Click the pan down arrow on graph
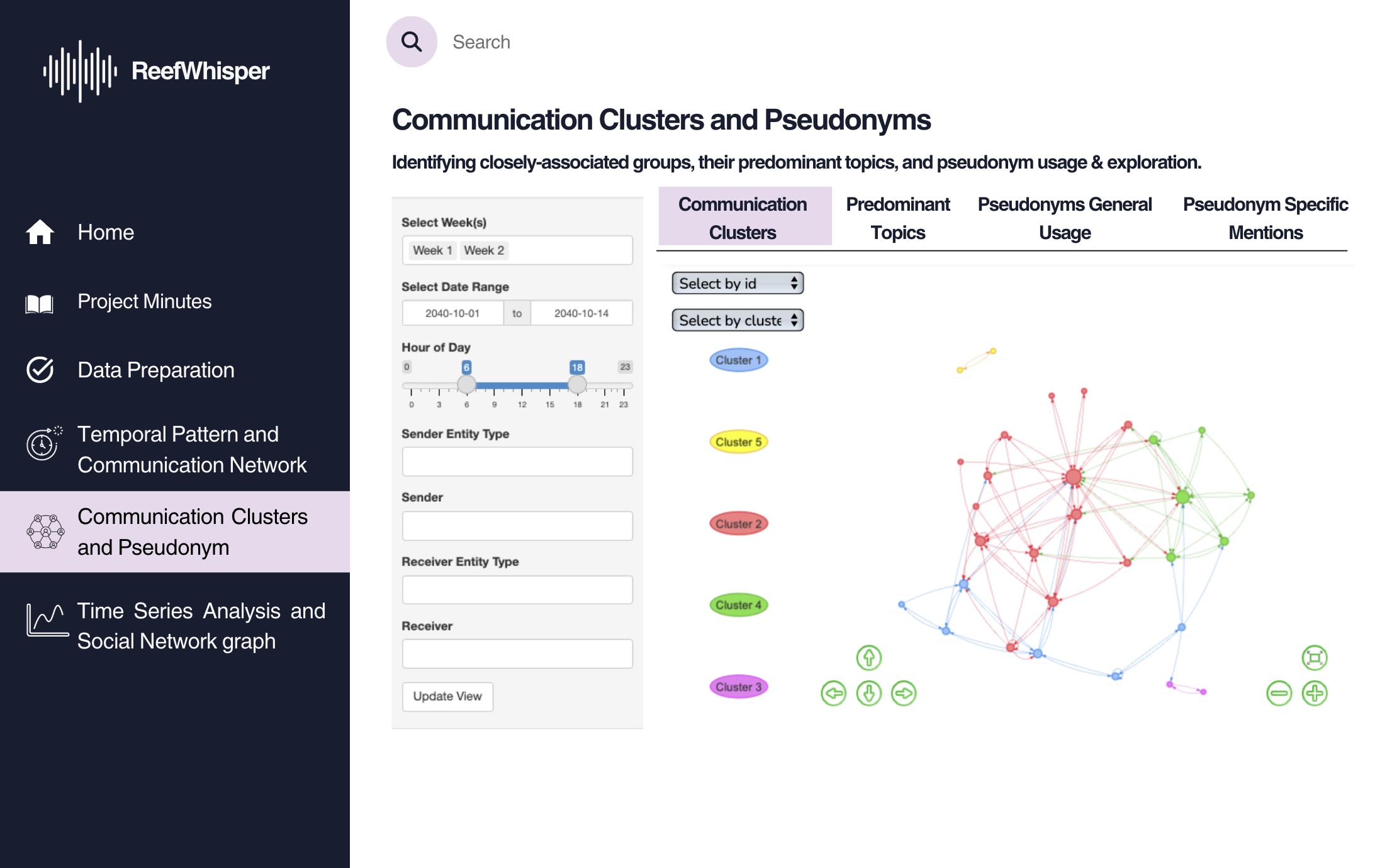Image resolution: width=1392 pixels, height=868 pixels. [868, 693]
